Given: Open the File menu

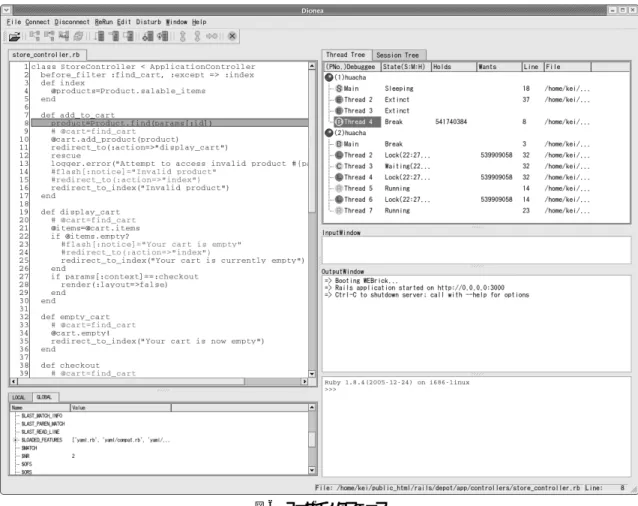Looking at the screenshot, I should pyautogui.click(x=14, y=22).
